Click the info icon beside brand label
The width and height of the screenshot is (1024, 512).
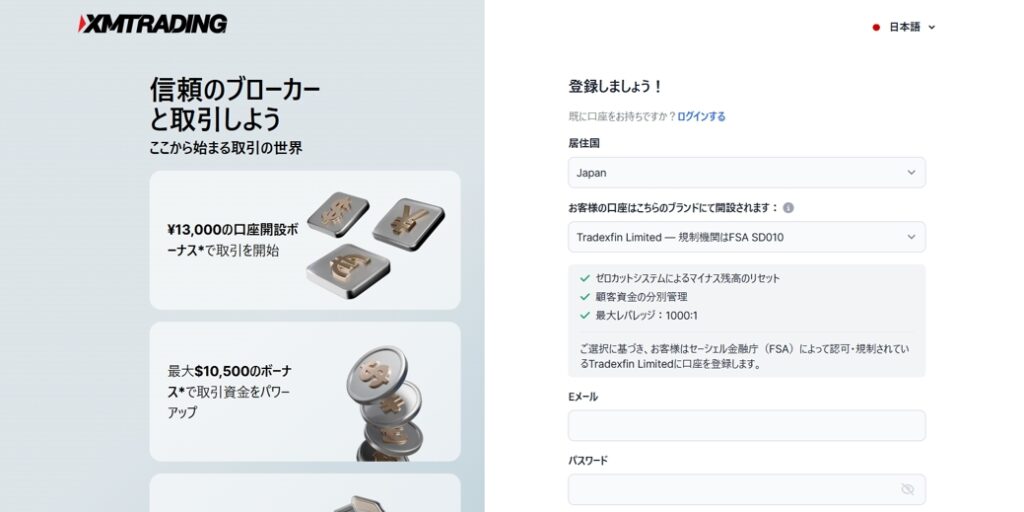(x=788, y=208)
